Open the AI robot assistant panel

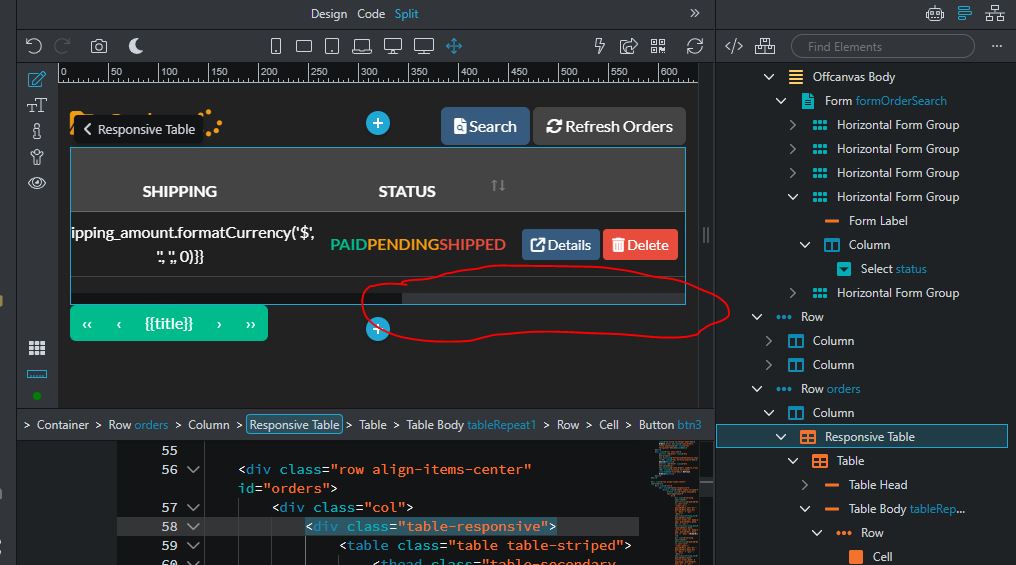934,14
